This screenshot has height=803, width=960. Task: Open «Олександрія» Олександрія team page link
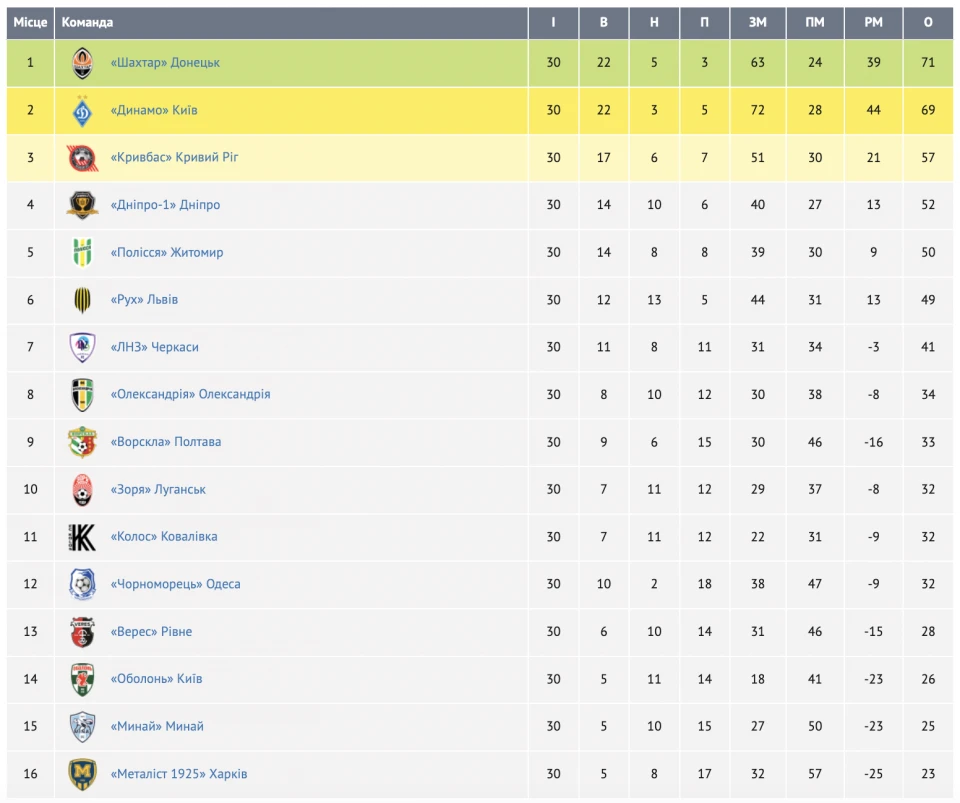point(190,395)
